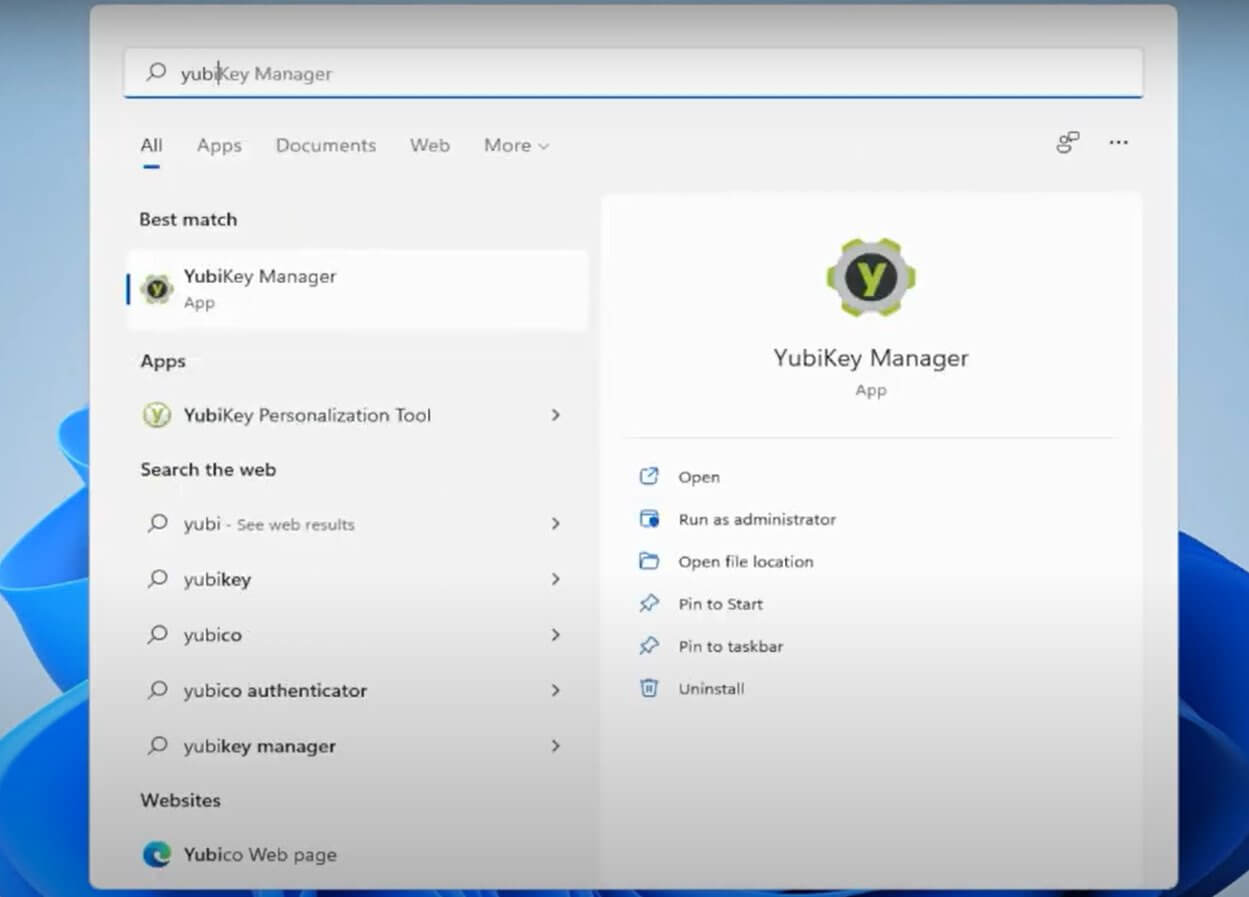Image resolution: width=1249 pixels, height=897 pixels.
Task: Click the YubiKey Personalization Tool app icon
Action: [157, 415]
